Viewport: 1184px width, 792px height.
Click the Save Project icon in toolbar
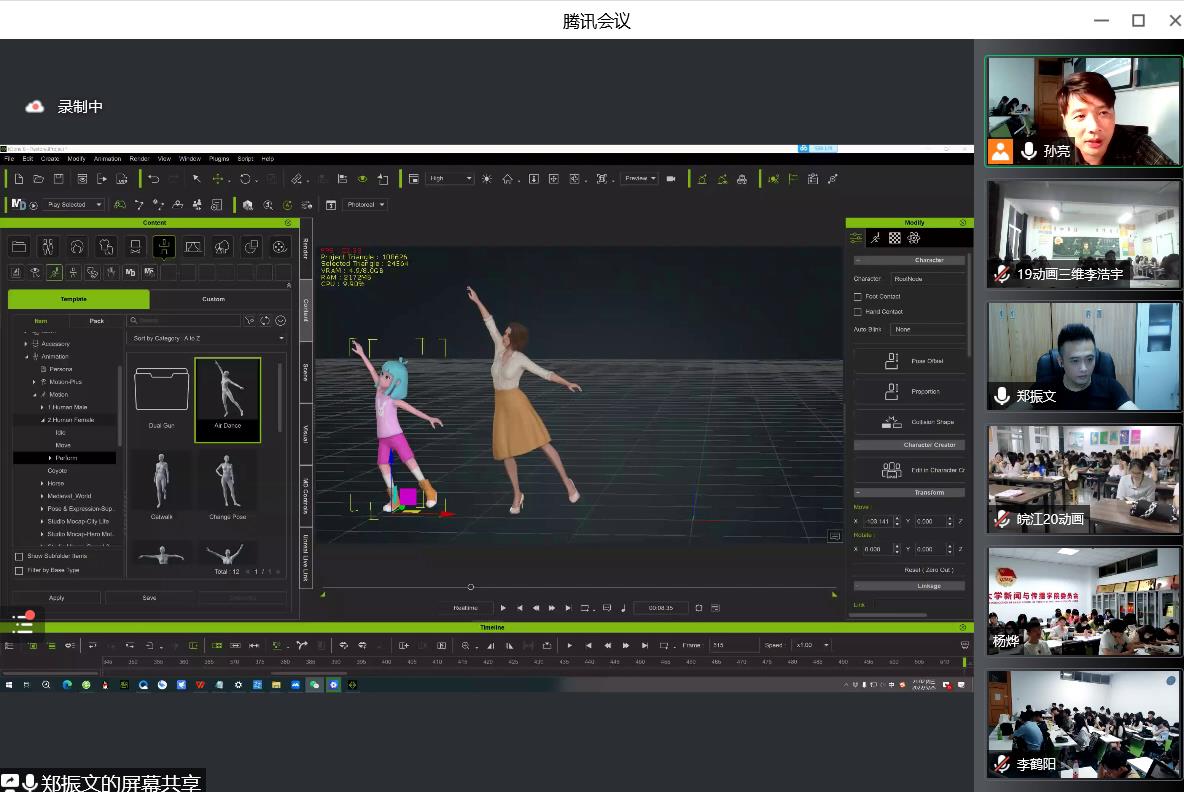coord(59,179)
